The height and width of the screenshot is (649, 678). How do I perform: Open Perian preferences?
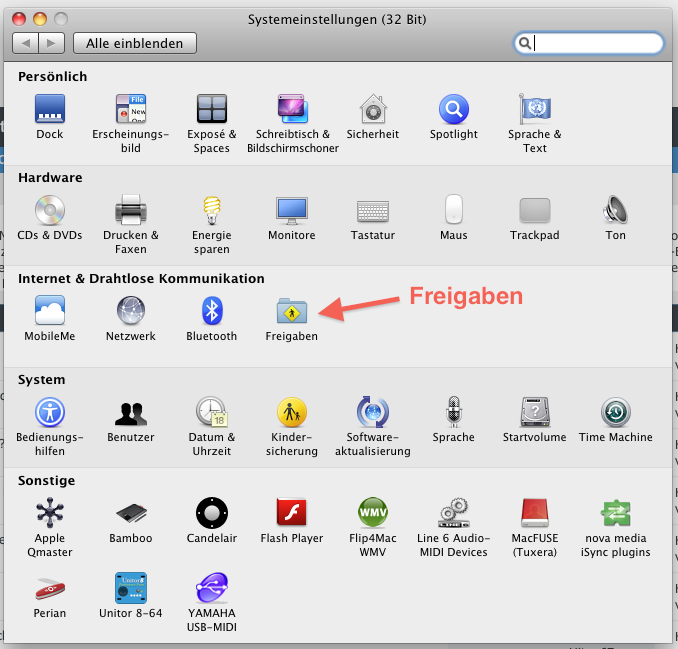(50, 589)
